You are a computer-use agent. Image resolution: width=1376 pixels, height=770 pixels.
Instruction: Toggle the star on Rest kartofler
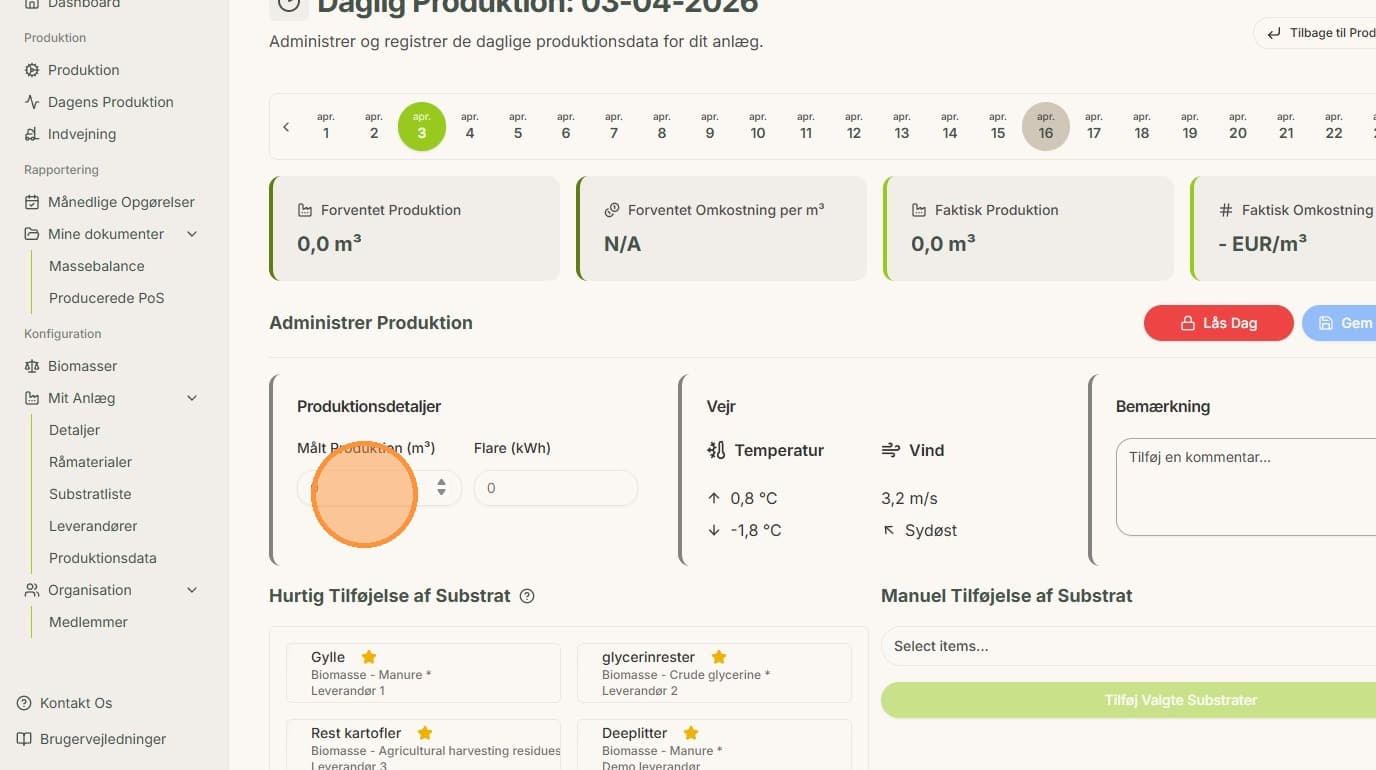[x=424, y=733]
